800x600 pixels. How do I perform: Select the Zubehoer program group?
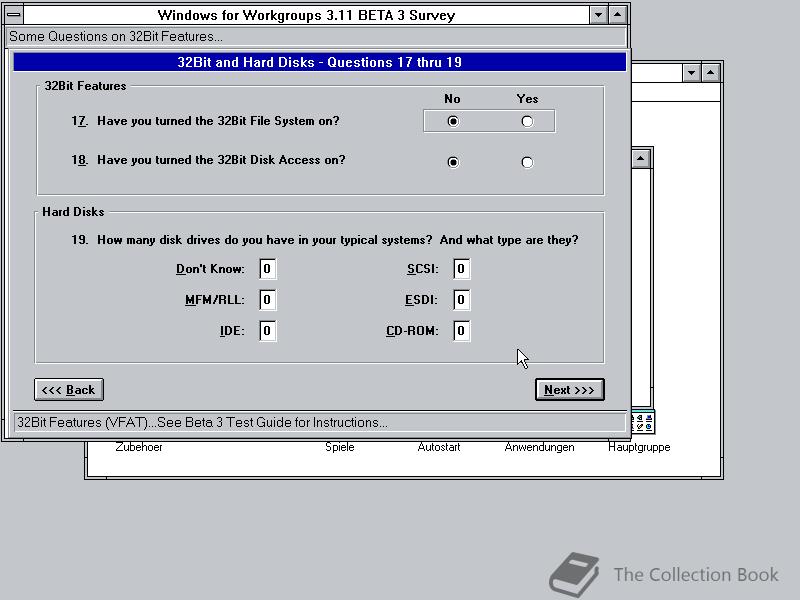point(139,447)
